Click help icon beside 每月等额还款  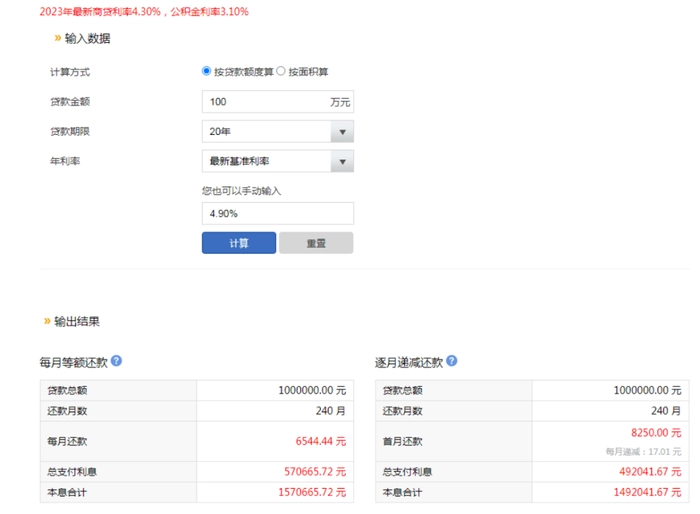coord(116,360)
